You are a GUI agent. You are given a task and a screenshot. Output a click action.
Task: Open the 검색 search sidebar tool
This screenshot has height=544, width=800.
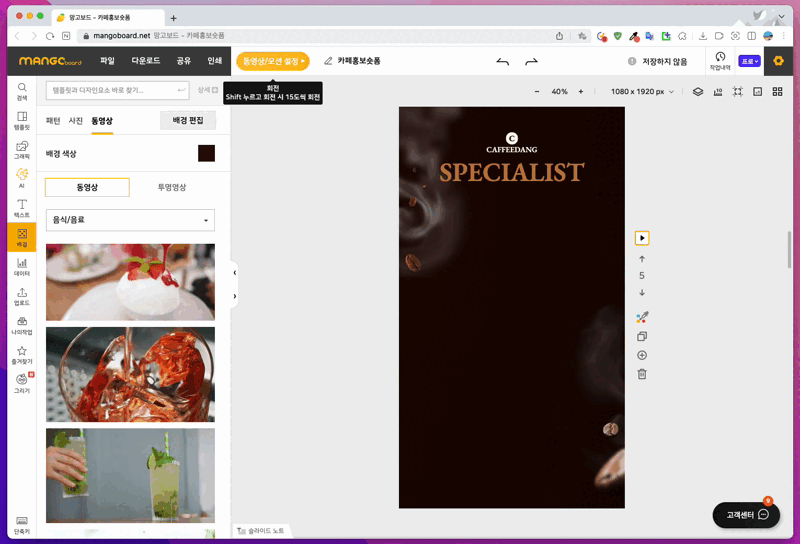pyautogui.click(x=22, y=91)
